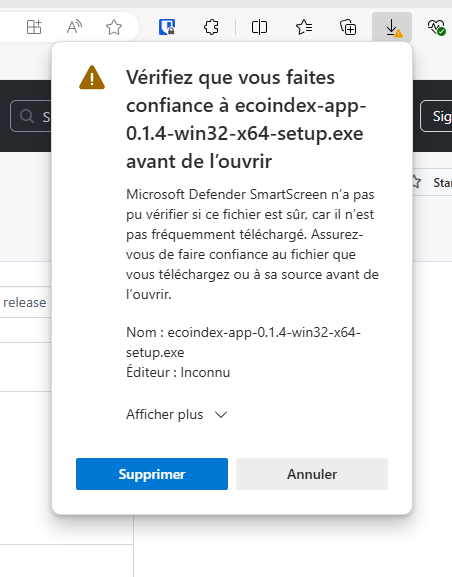The height and width of the screenshot is (577, 452).
Task: Click the GitHub Sign in button
Action: pyautogui.click(x=437, y=116)
